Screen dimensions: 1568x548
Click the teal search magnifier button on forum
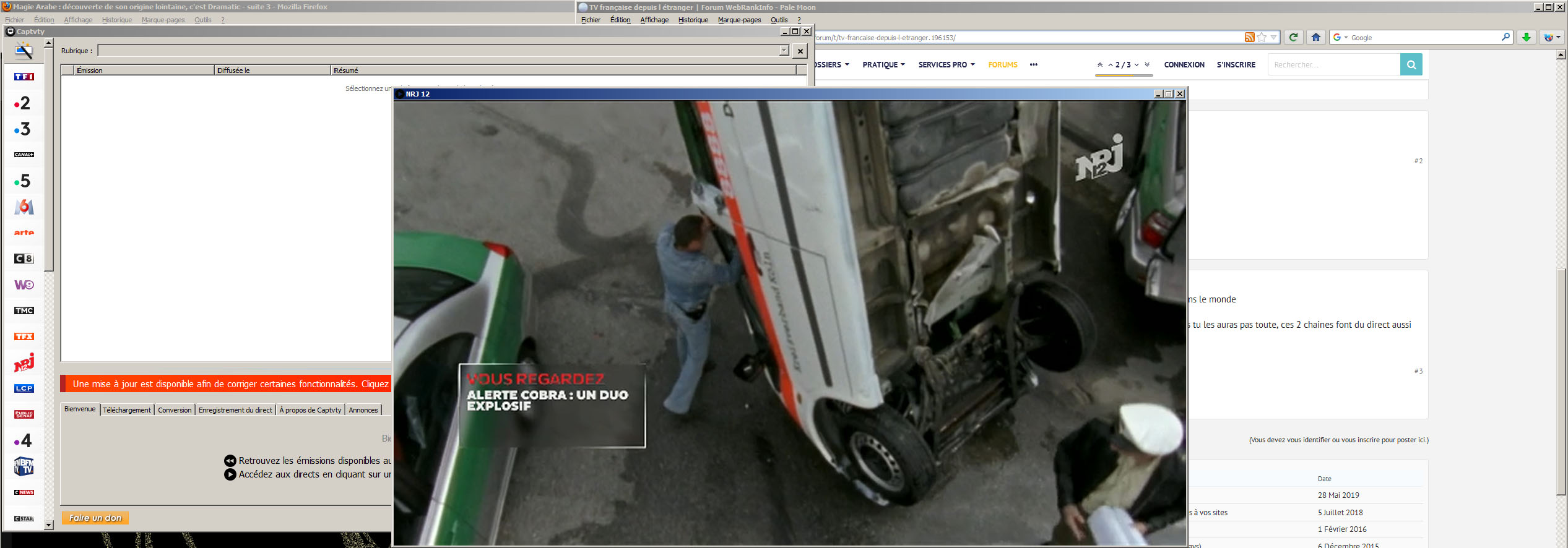[1411, 64]
